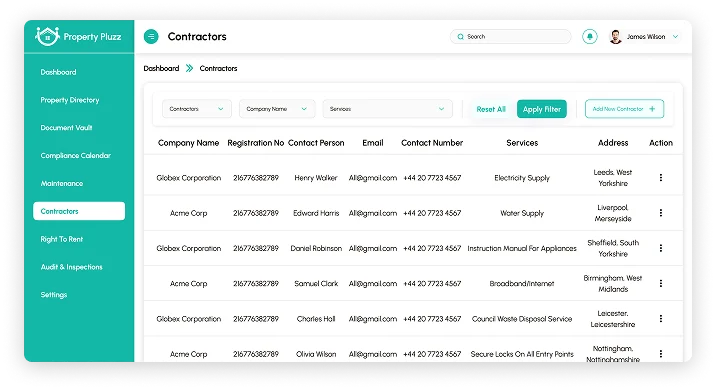Click the Company Name column header
The width and height of the screenshot is (716, 390).
[x=189, y=143]
